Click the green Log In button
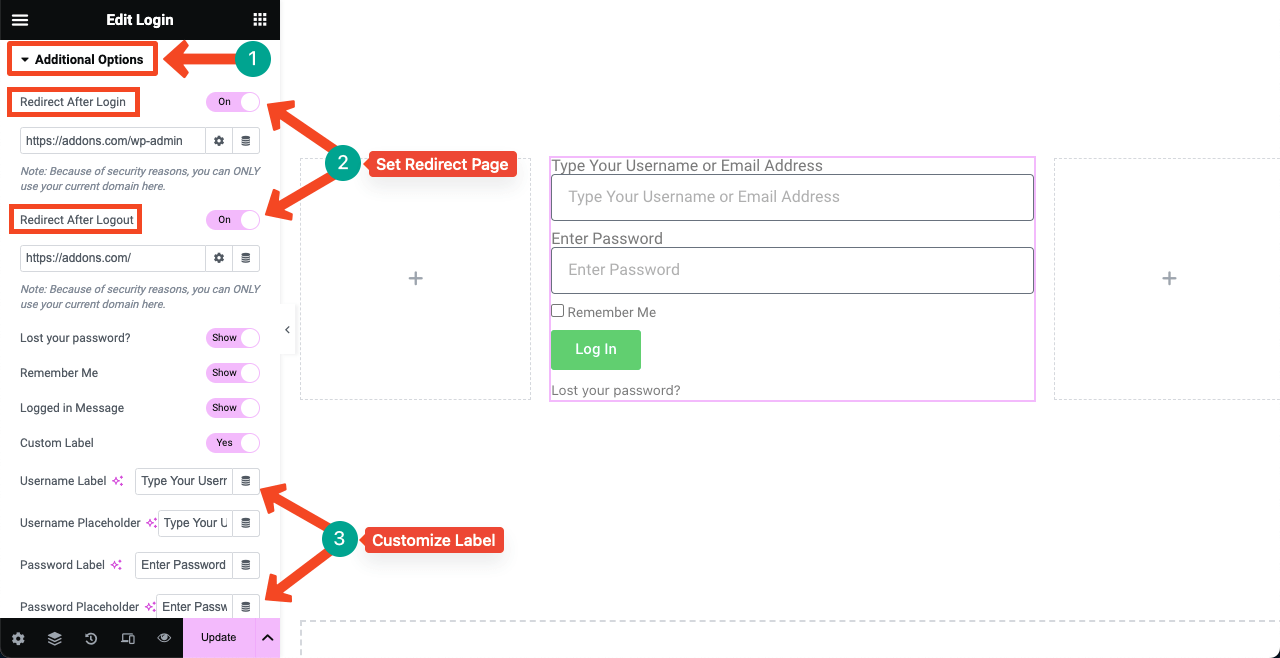 (x=595, y=350)
